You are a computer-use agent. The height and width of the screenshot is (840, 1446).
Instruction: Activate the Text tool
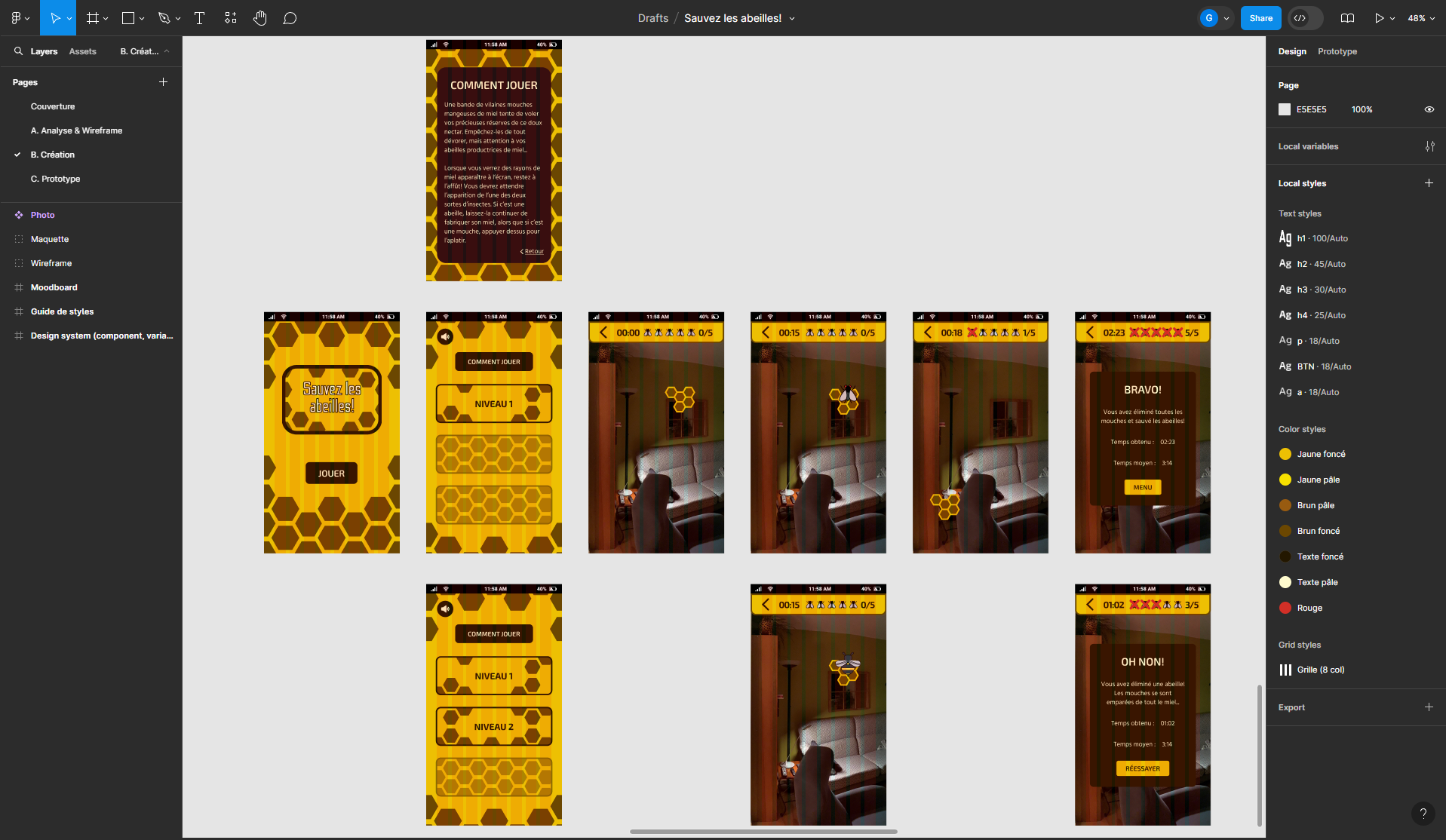[199, 17]
